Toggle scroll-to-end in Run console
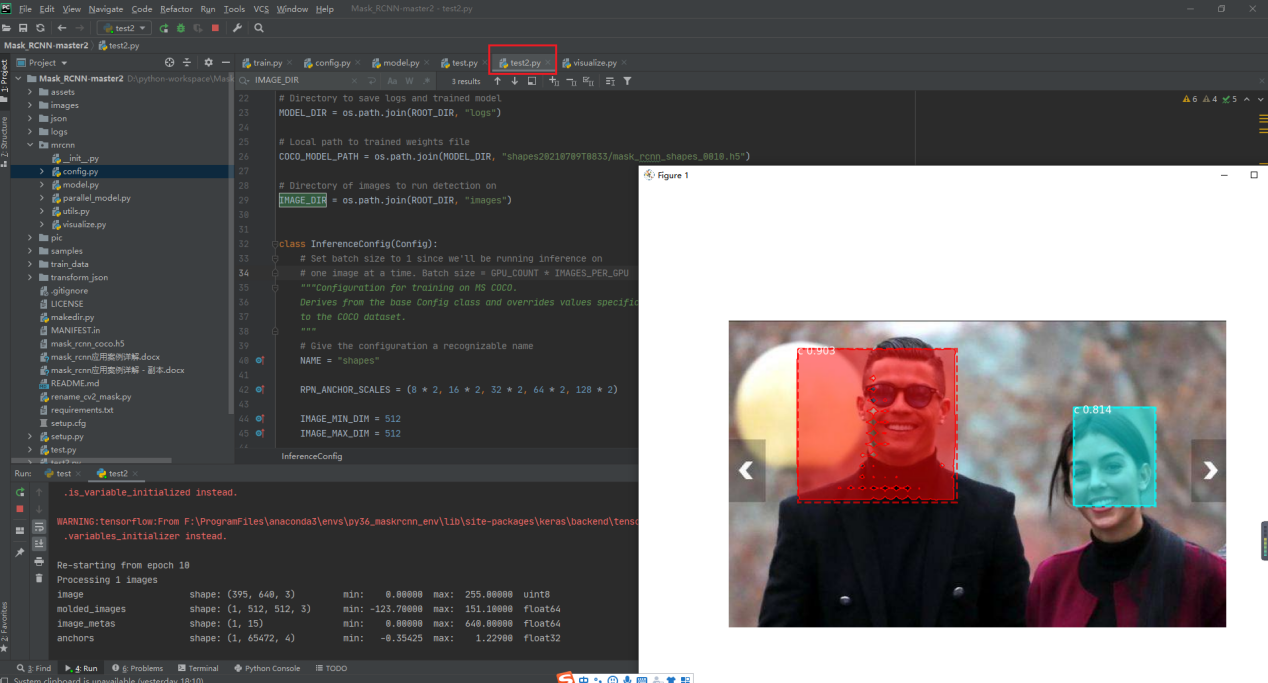1268x683 pixels. point(39,543)
